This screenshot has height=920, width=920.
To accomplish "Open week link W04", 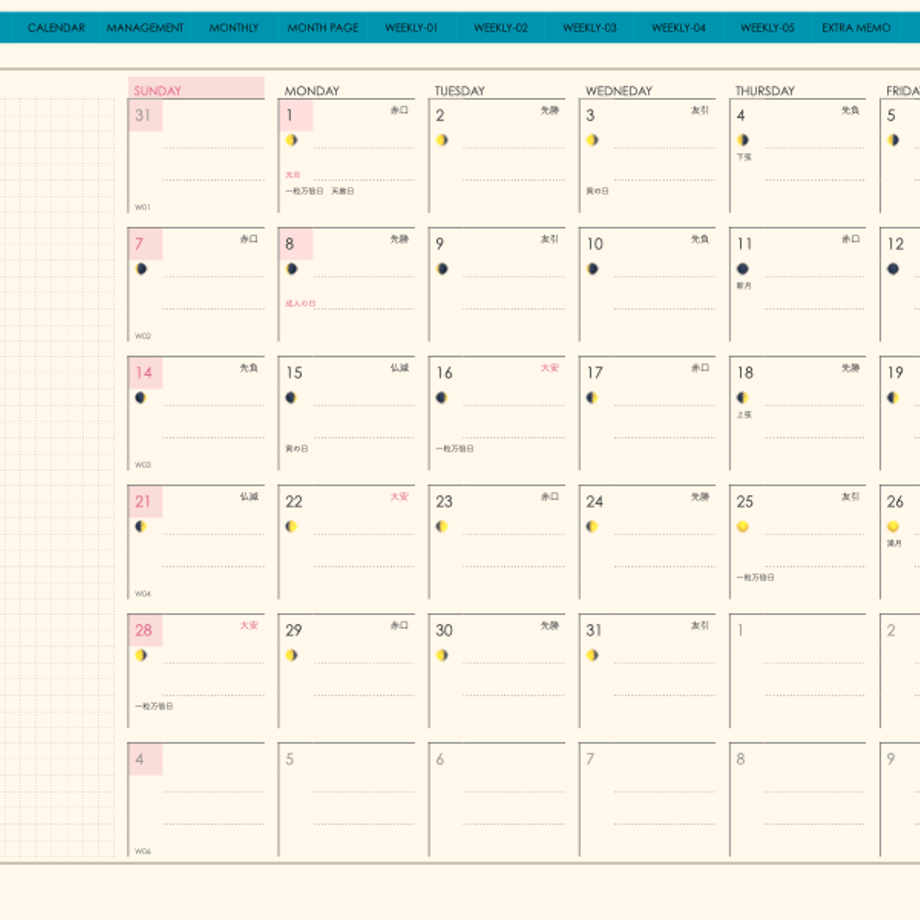I will tap(143, 593).
